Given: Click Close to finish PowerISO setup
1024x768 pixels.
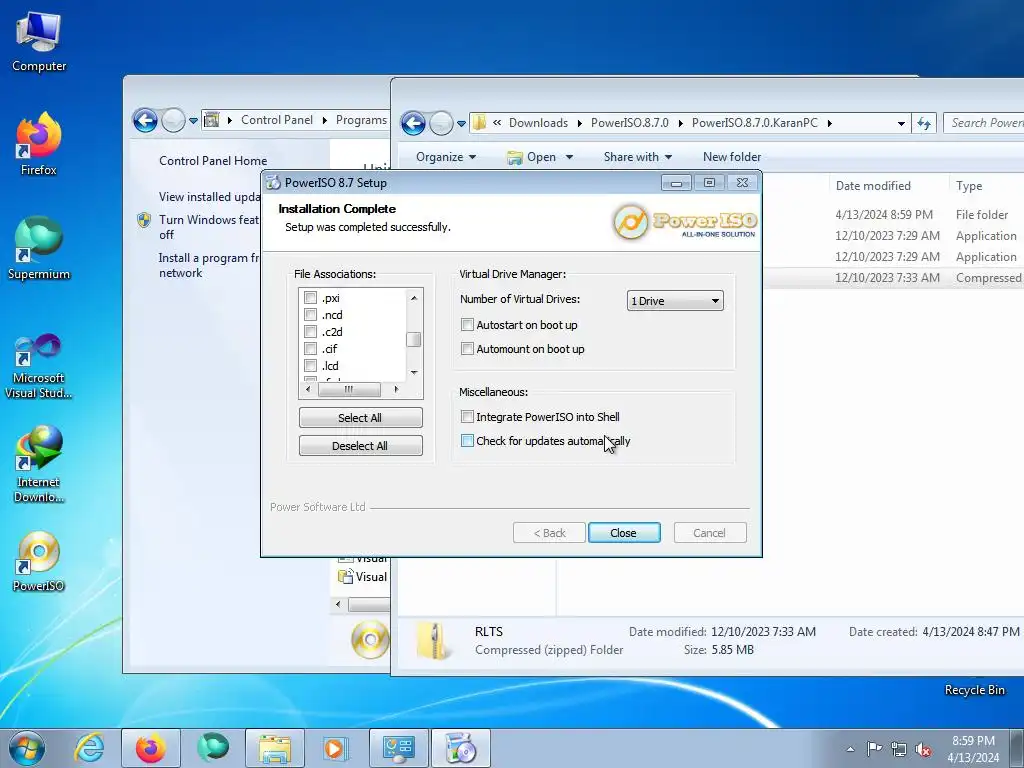Looking at the screenshot, I should pos(624,533).
